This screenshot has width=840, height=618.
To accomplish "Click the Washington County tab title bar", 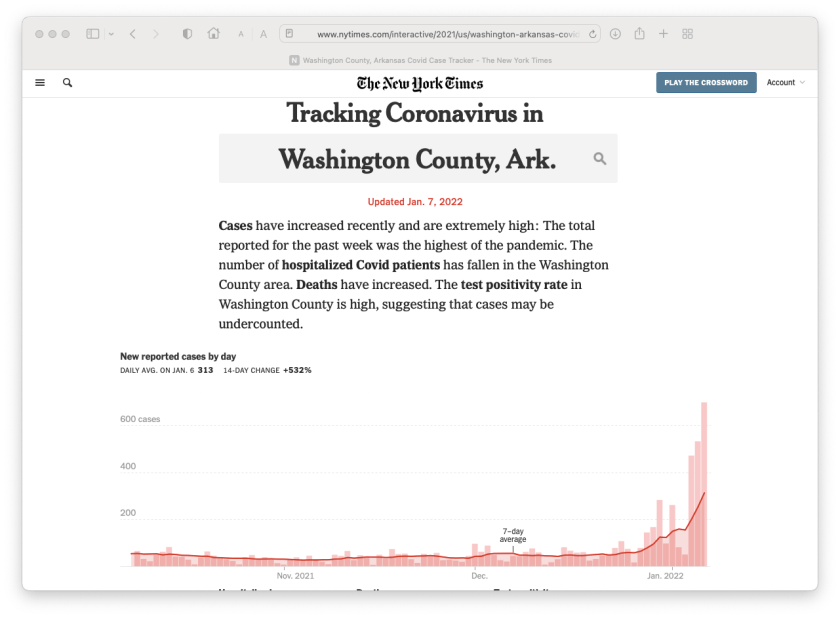I will 420,59.
